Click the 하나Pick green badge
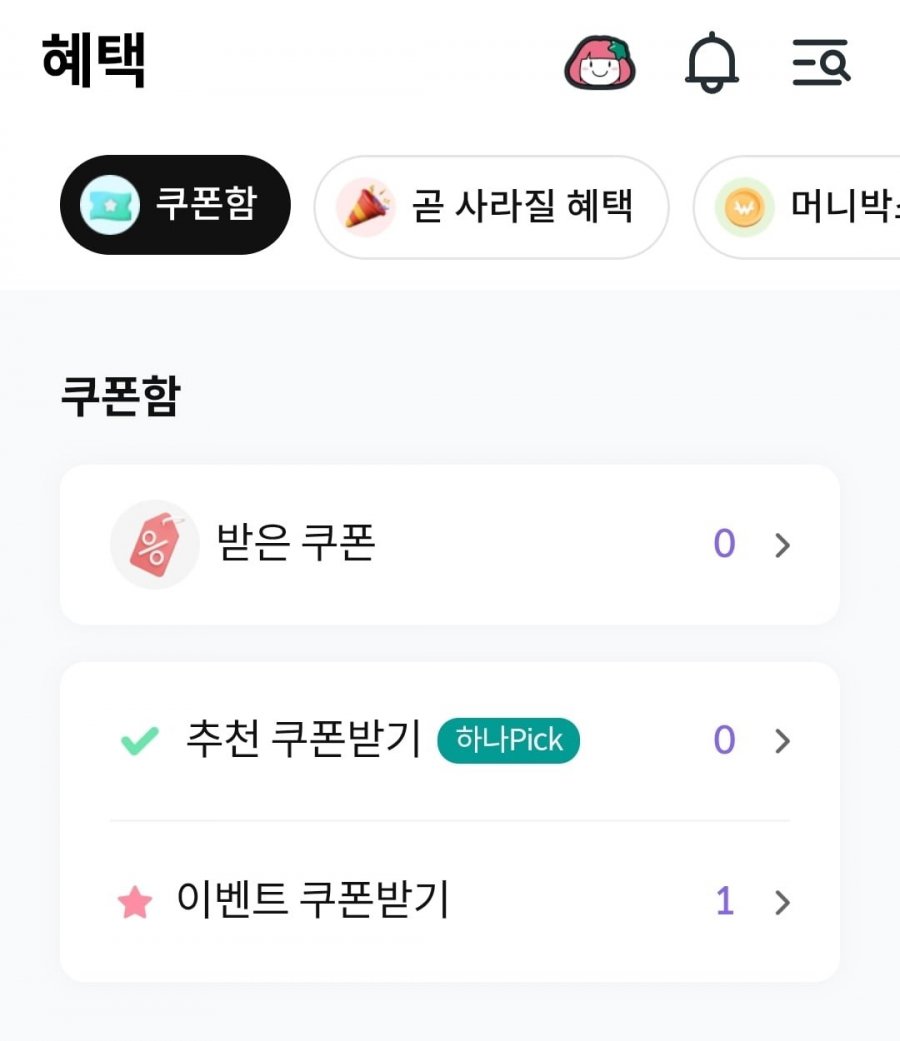900x1041 pixels. point(508,740)
